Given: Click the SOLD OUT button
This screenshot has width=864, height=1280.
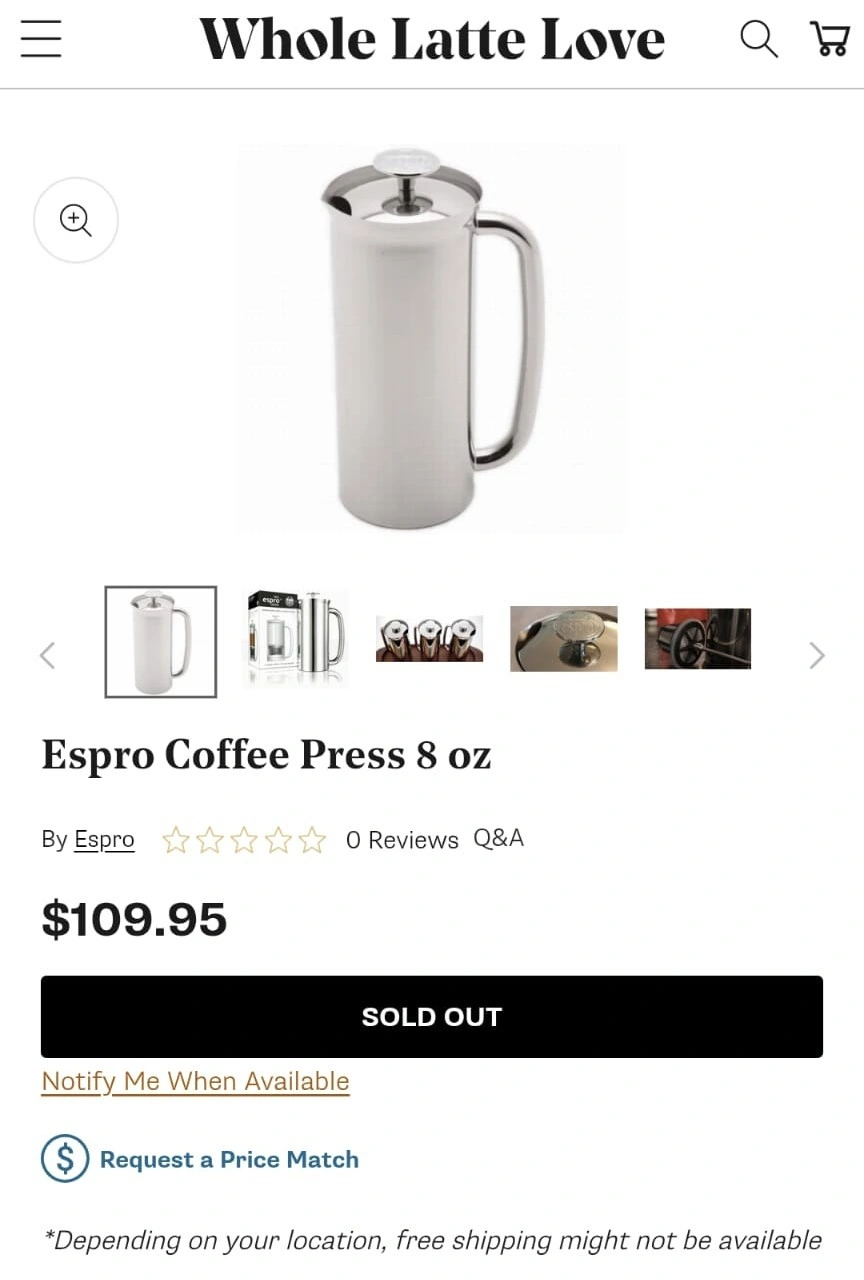Looking at the screenshot, I should 432,1017.
